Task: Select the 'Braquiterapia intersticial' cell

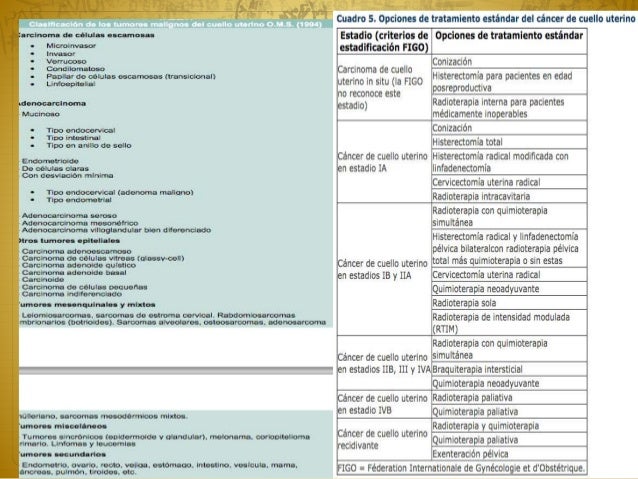Action: click(509, 369)
